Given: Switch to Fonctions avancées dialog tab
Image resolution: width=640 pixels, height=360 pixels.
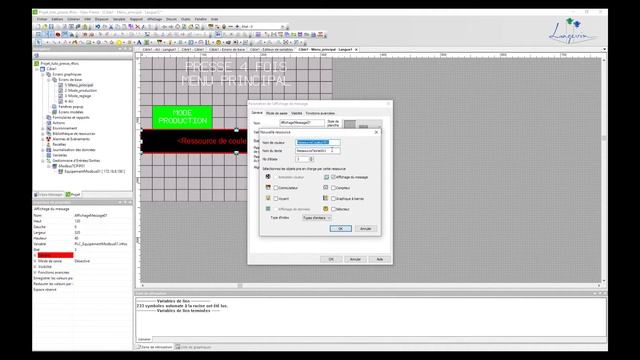Looking at the screenshot, I should (320, 113).
